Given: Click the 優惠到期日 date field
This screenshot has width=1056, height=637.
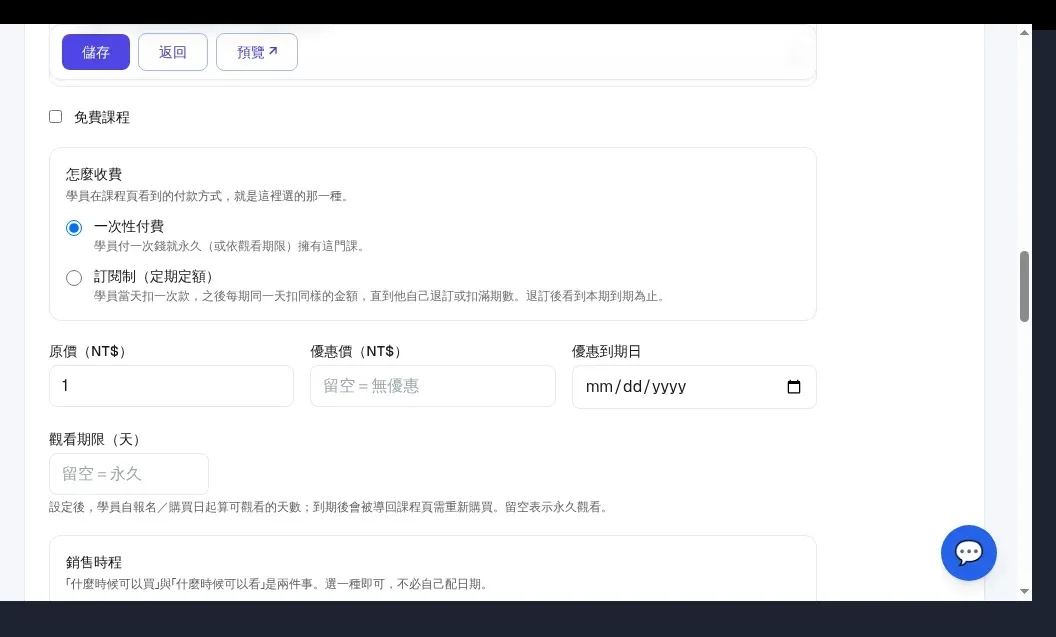Looking at the screenshot, I should pyautogui.click(x=694, y=387).
